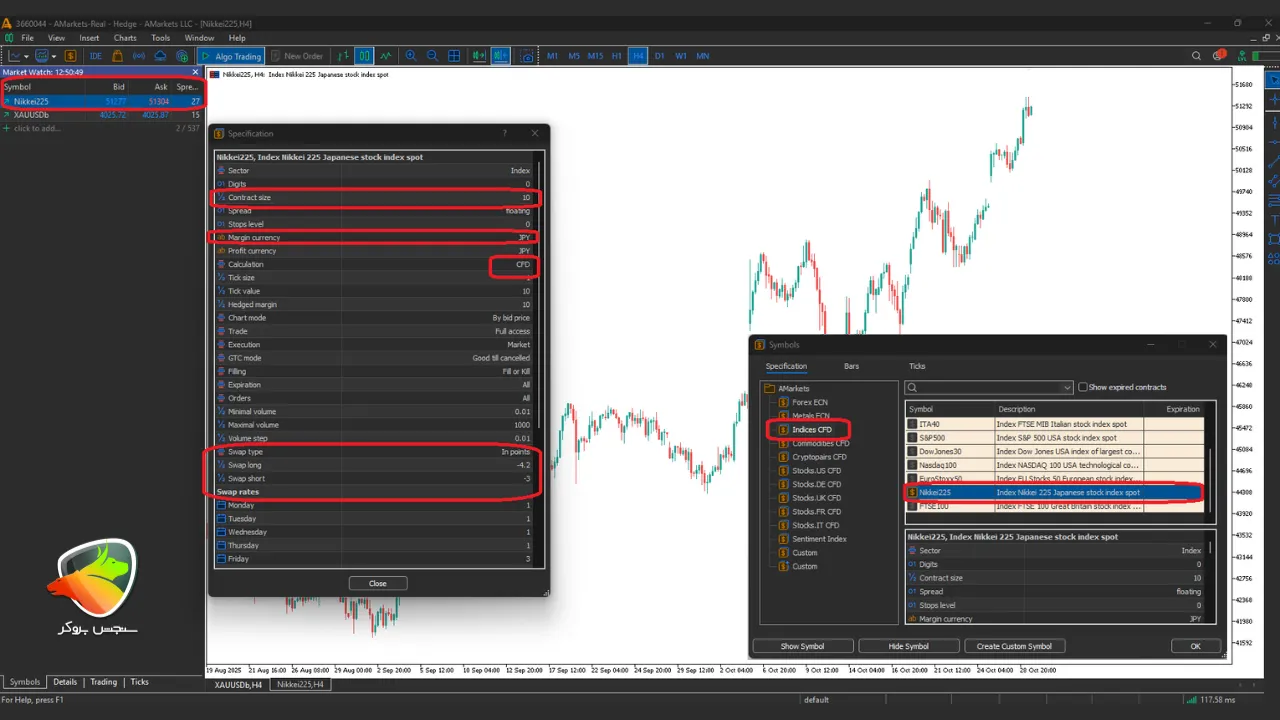Switch chart to candlesticks style
1280x720 pixels.
point(364,56)
